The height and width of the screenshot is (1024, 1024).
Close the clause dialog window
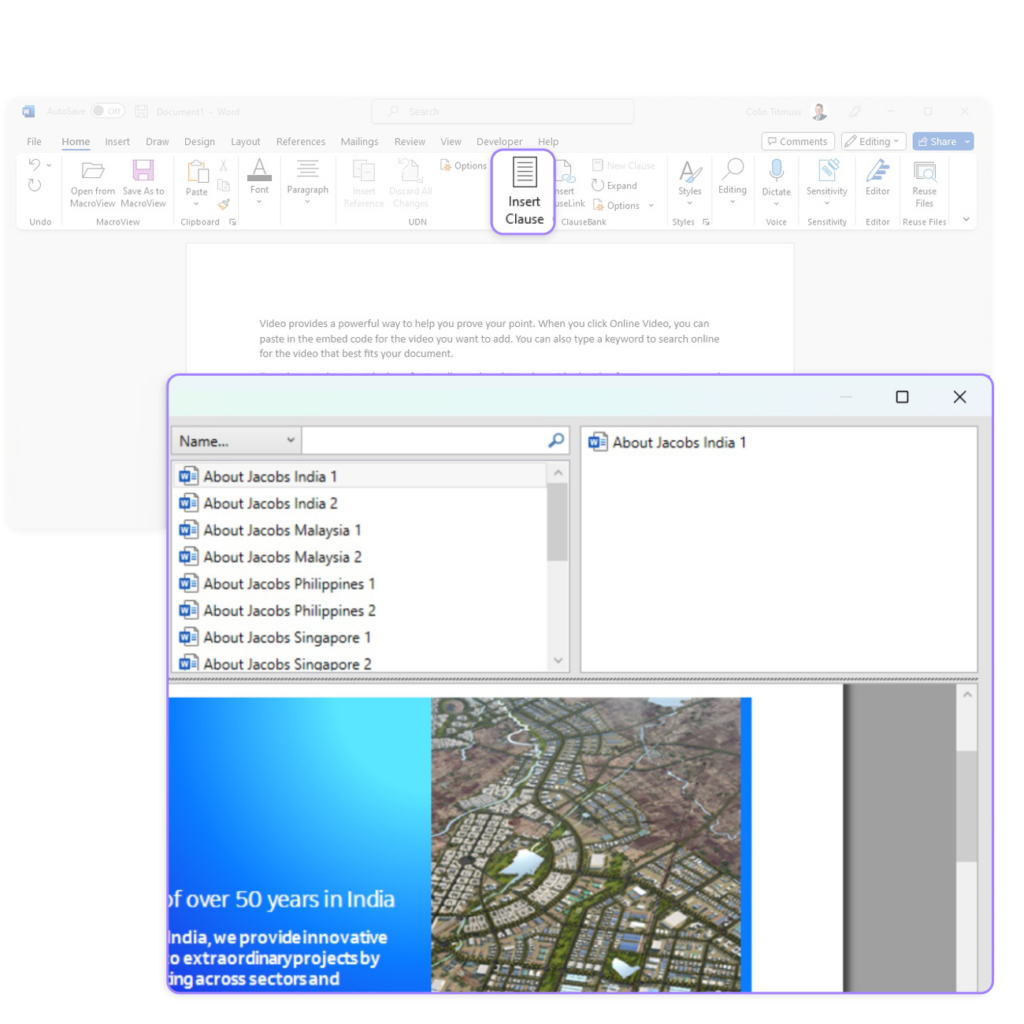(959, 397)
